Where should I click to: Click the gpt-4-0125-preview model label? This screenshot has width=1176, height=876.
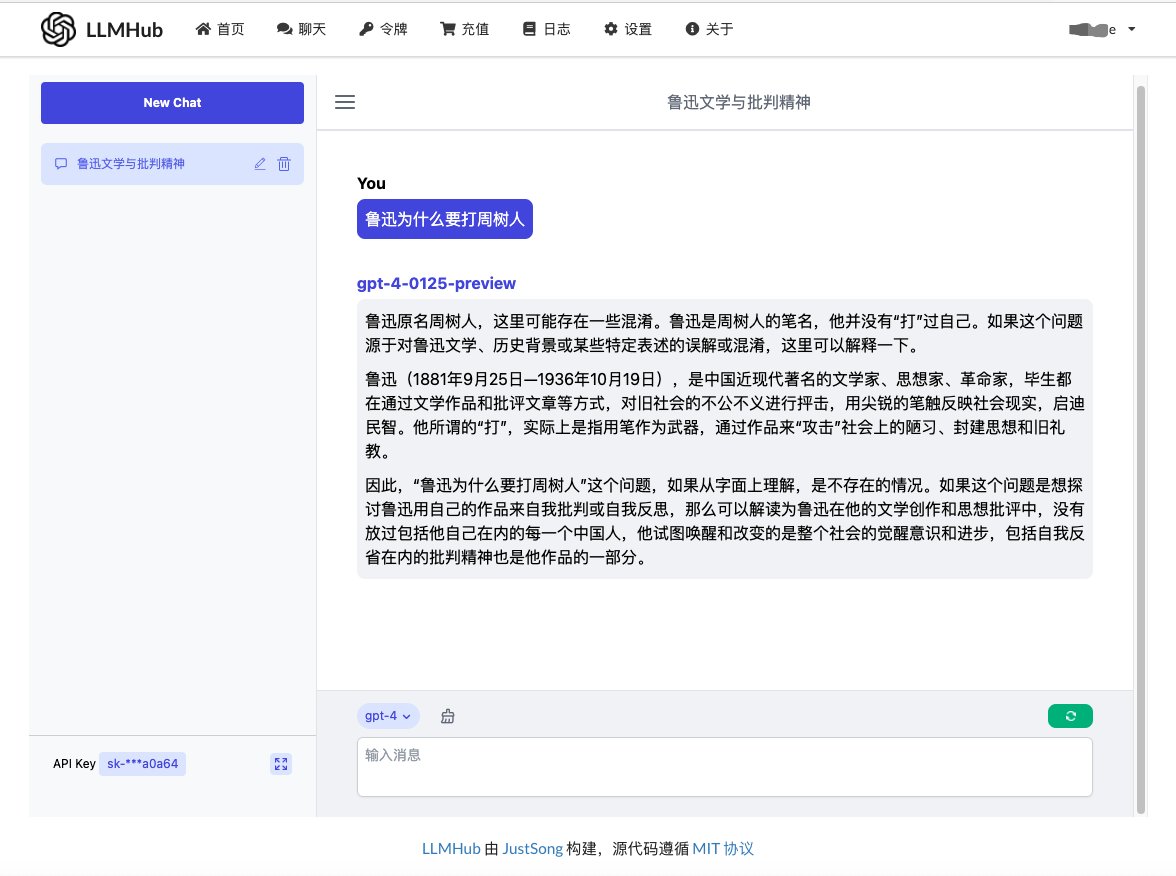tap(436, 284)
